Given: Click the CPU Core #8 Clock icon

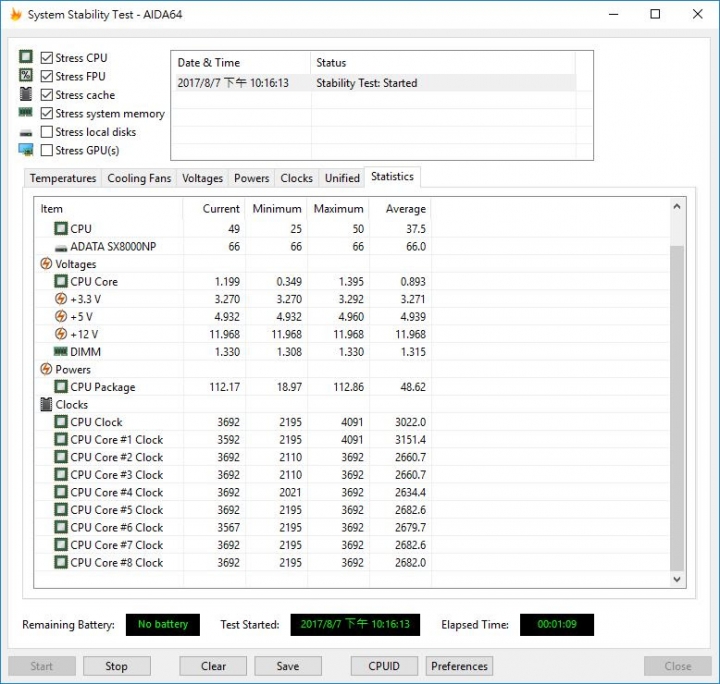Looking at the screenshot, I should [61, 562].
